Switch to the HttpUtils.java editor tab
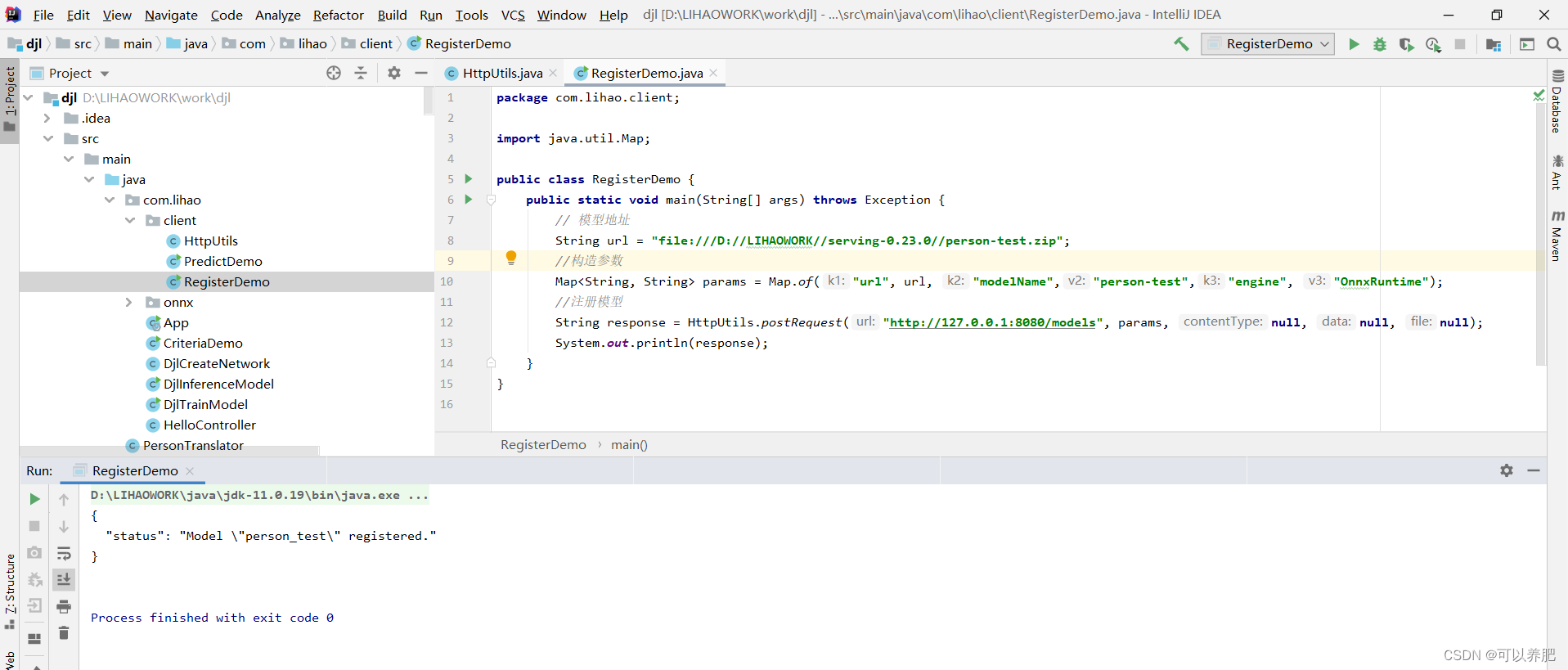 (501, 73)
